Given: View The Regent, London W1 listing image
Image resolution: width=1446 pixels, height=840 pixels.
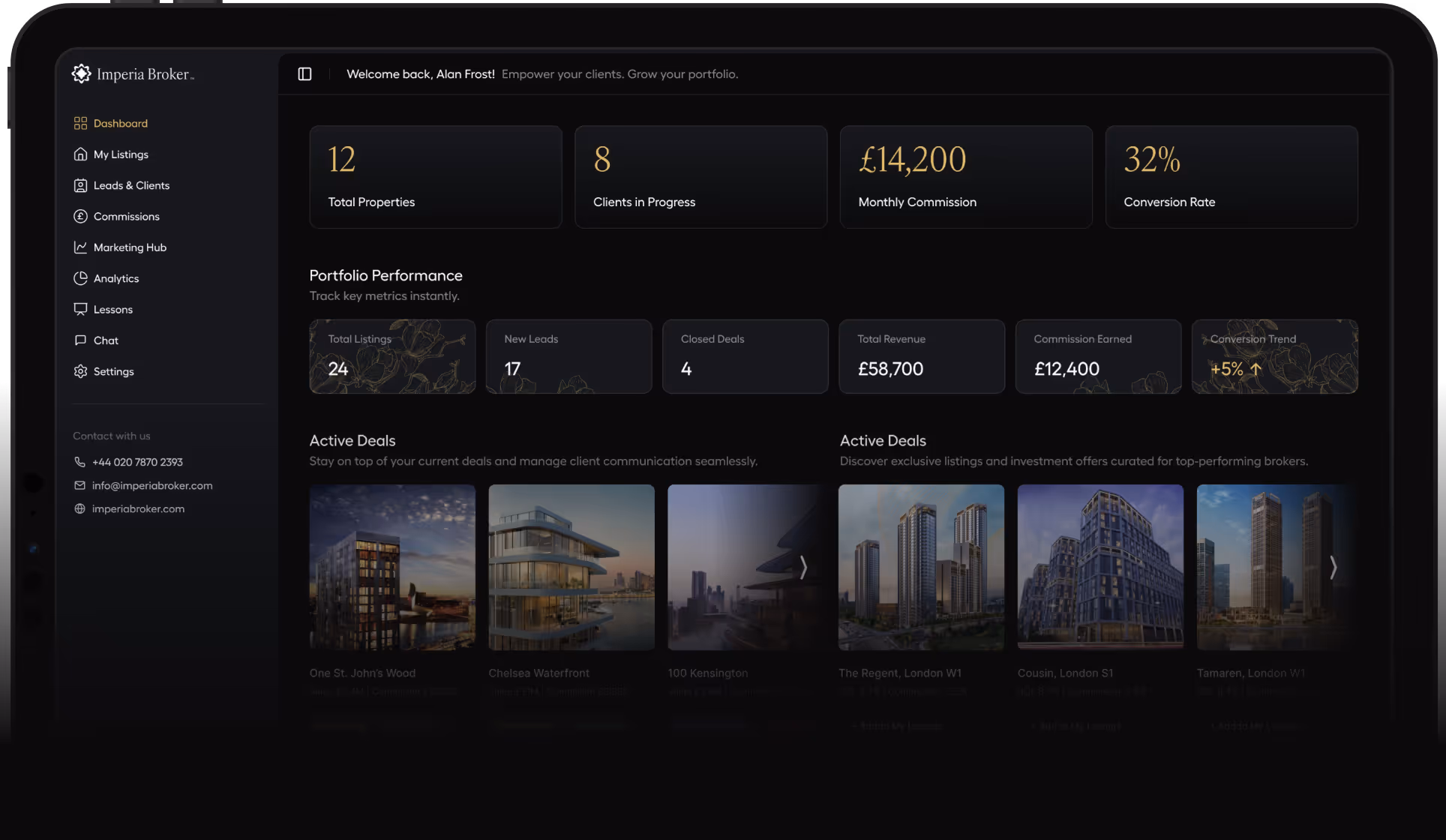Looking at the screenshot, I should (x=920, y=568).
